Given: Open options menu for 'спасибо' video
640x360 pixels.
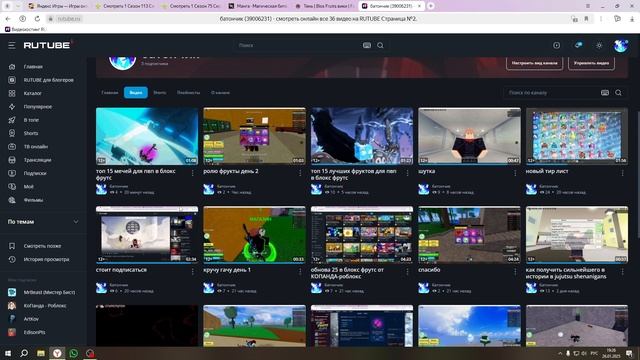Looking at the screenshot, I should click(515, 272).
